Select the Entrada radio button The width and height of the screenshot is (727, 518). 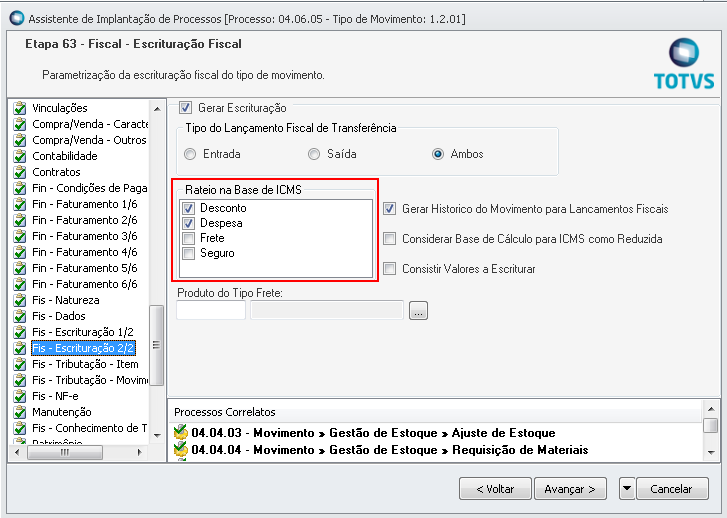pyautogui.click(x=190, y=154)
